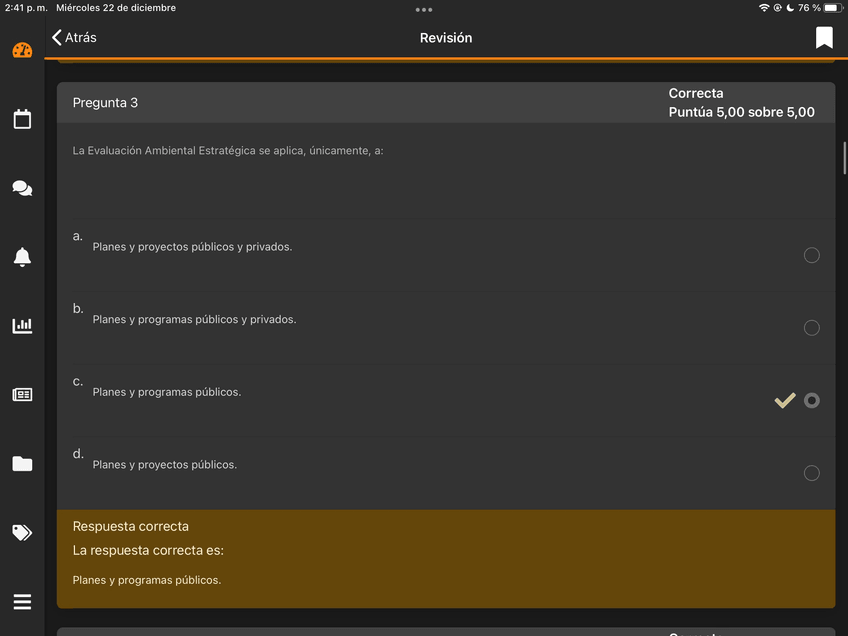Tap the 76 % battery percentage
The width and height of the screenshot is (848, 636).
tap(809, 8)
